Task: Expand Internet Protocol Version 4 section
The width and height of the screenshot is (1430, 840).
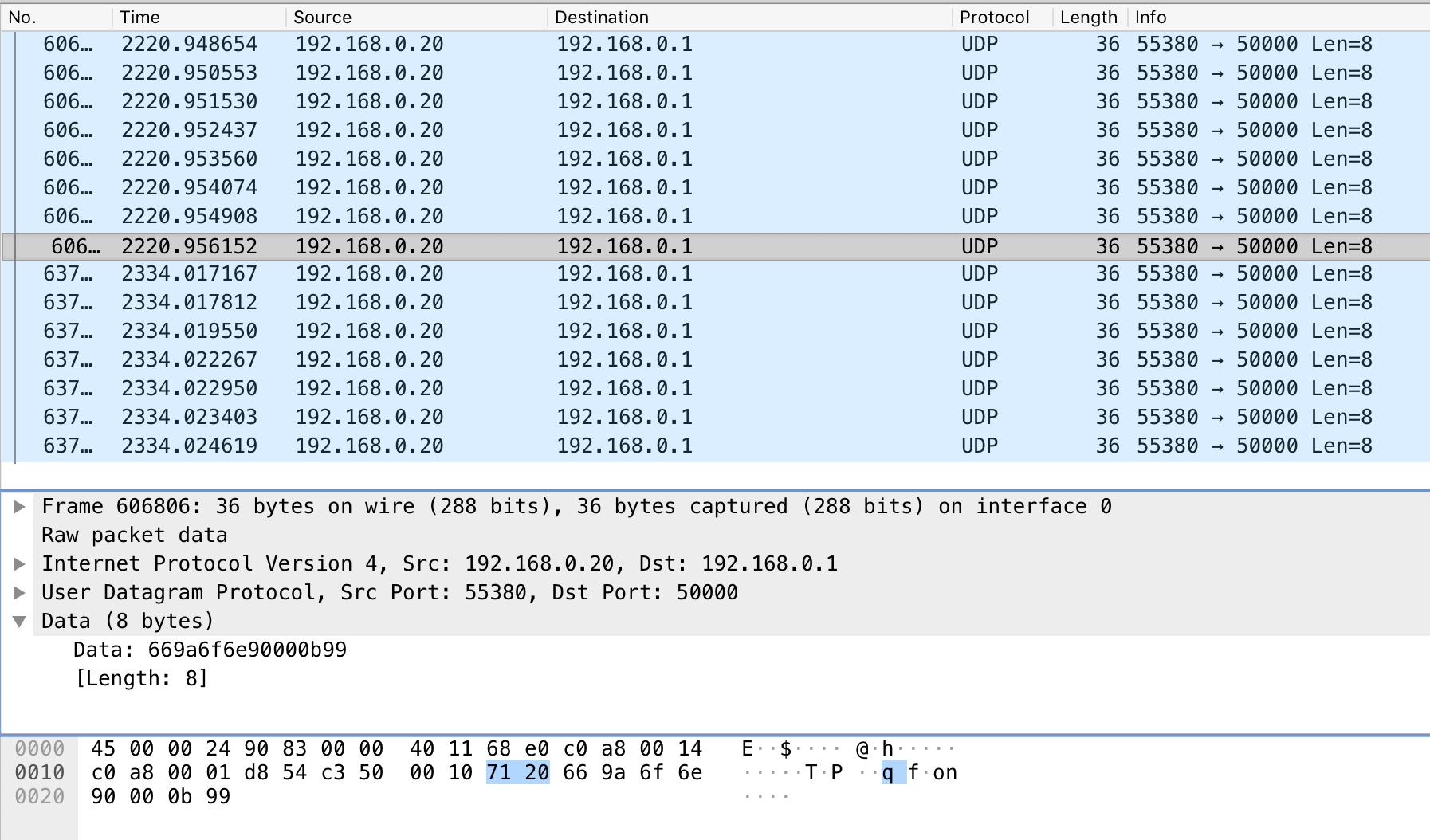Action: coord(19,564)
